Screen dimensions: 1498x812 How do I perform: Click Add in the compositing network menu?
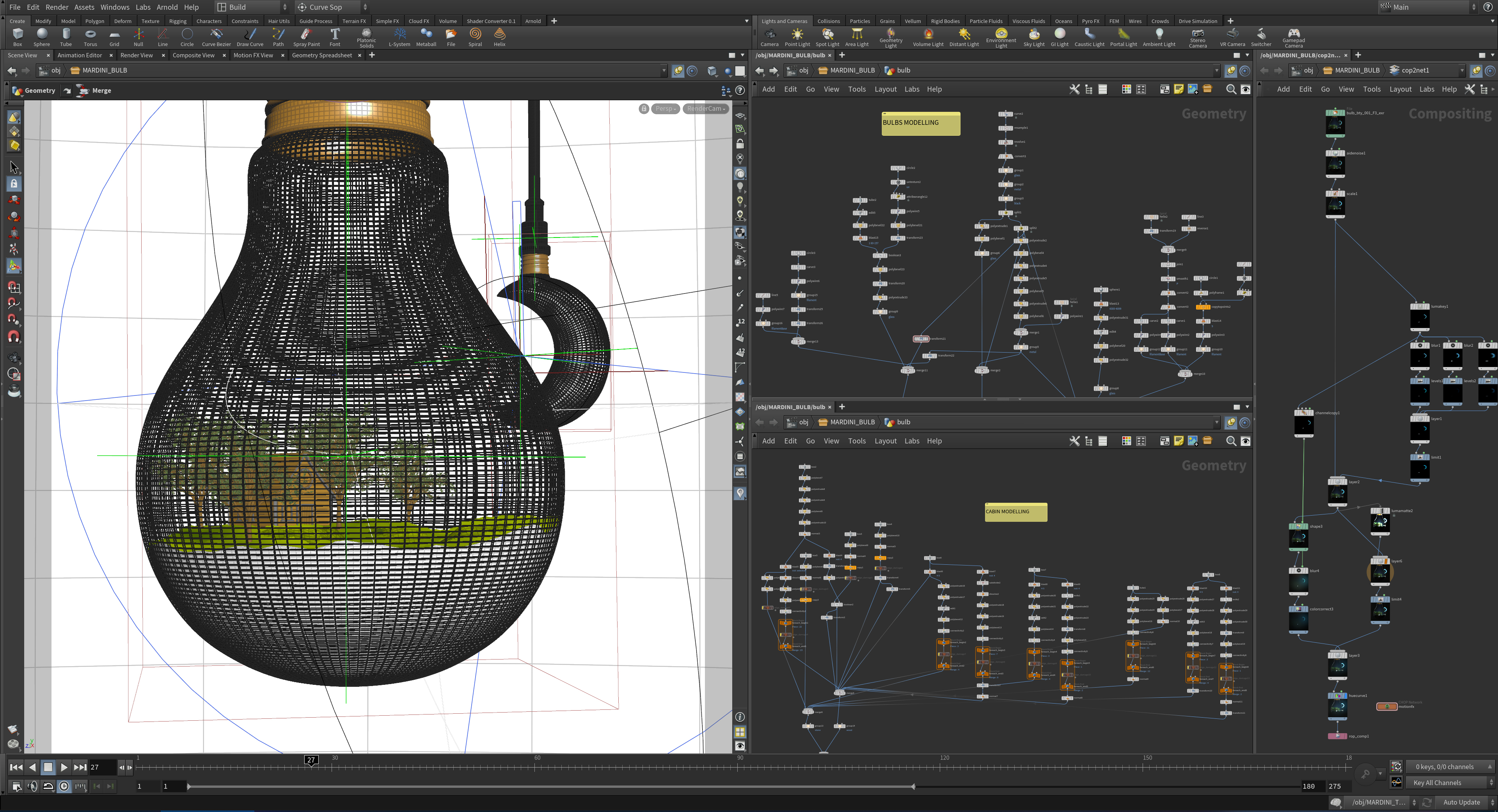tap(1283, 90)
